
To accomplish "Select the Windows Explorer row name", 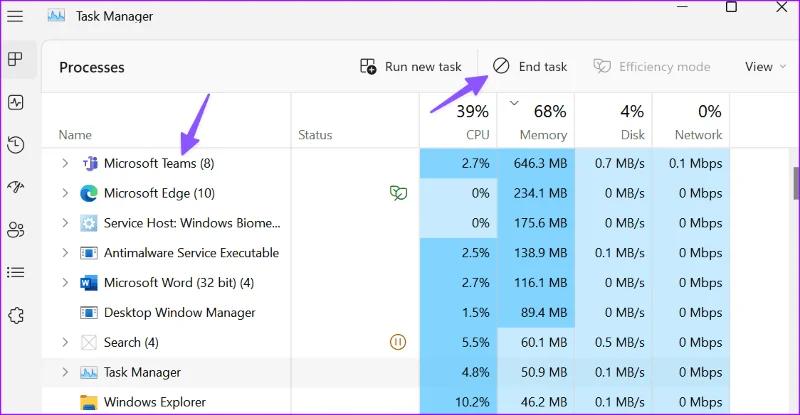I will pos(155,402).
